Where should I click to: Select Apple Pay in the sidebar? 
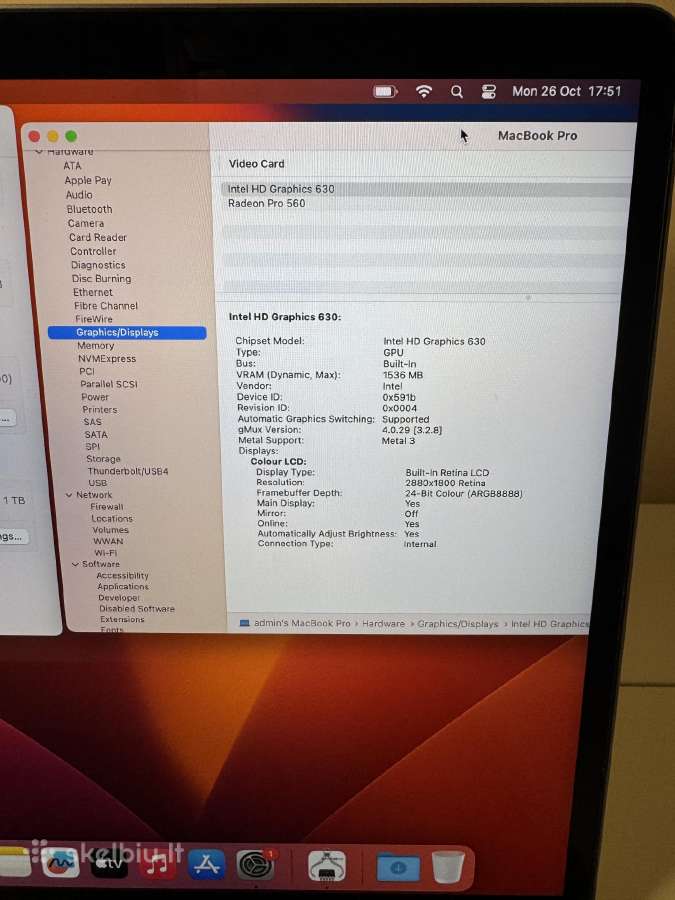(x=88, y=180)
